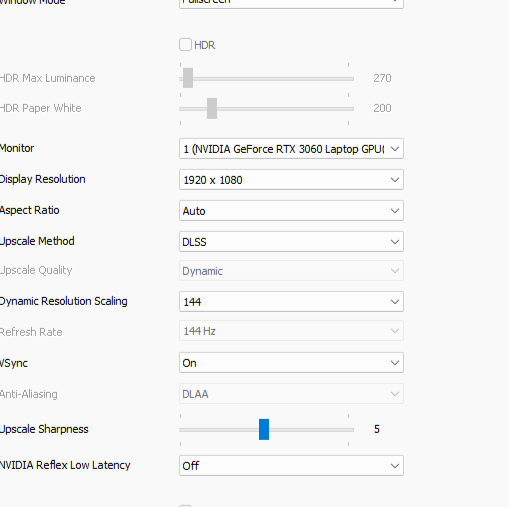The height and width of the screenshot is (507, 509).
Task: Open the Window Mode dropdown at top
Action: [x=291, y=3]
